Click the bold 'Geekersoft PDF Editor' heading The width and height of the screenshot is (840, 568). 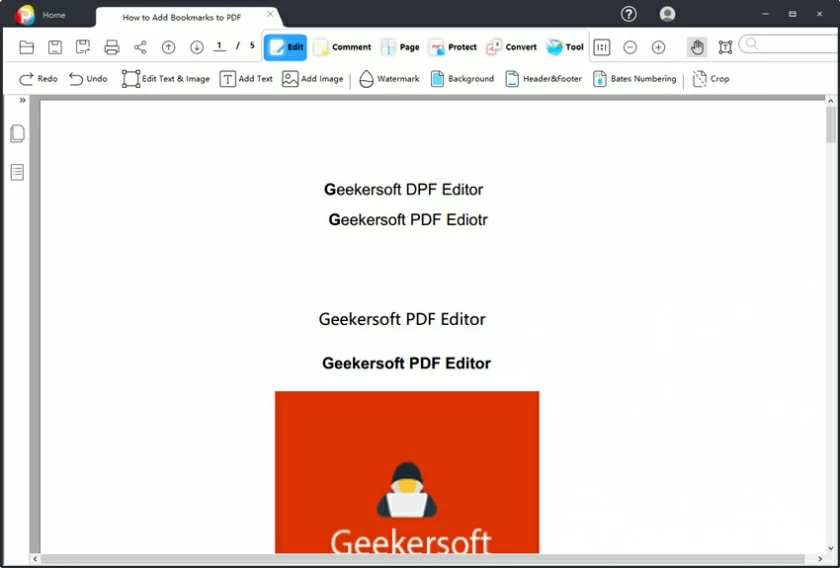pos(406,363)
